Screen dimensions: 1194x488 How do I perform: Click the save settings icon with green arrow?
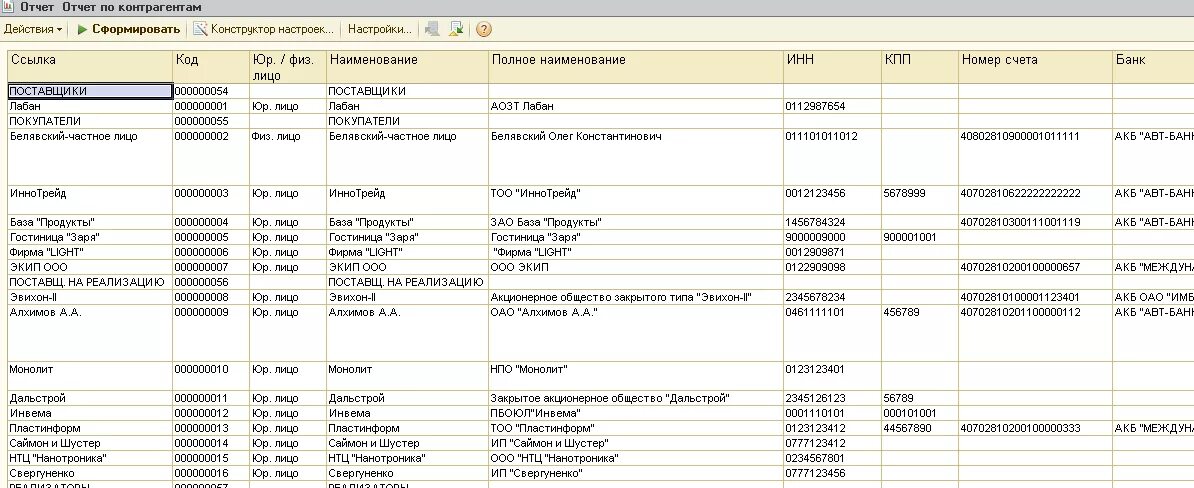coord(456,29)
